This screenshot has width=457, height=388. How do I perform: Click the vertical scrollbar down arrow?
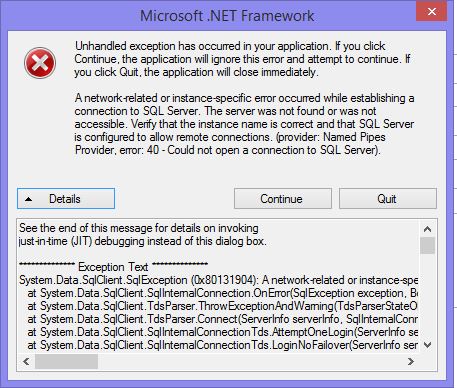pos(427,345)
